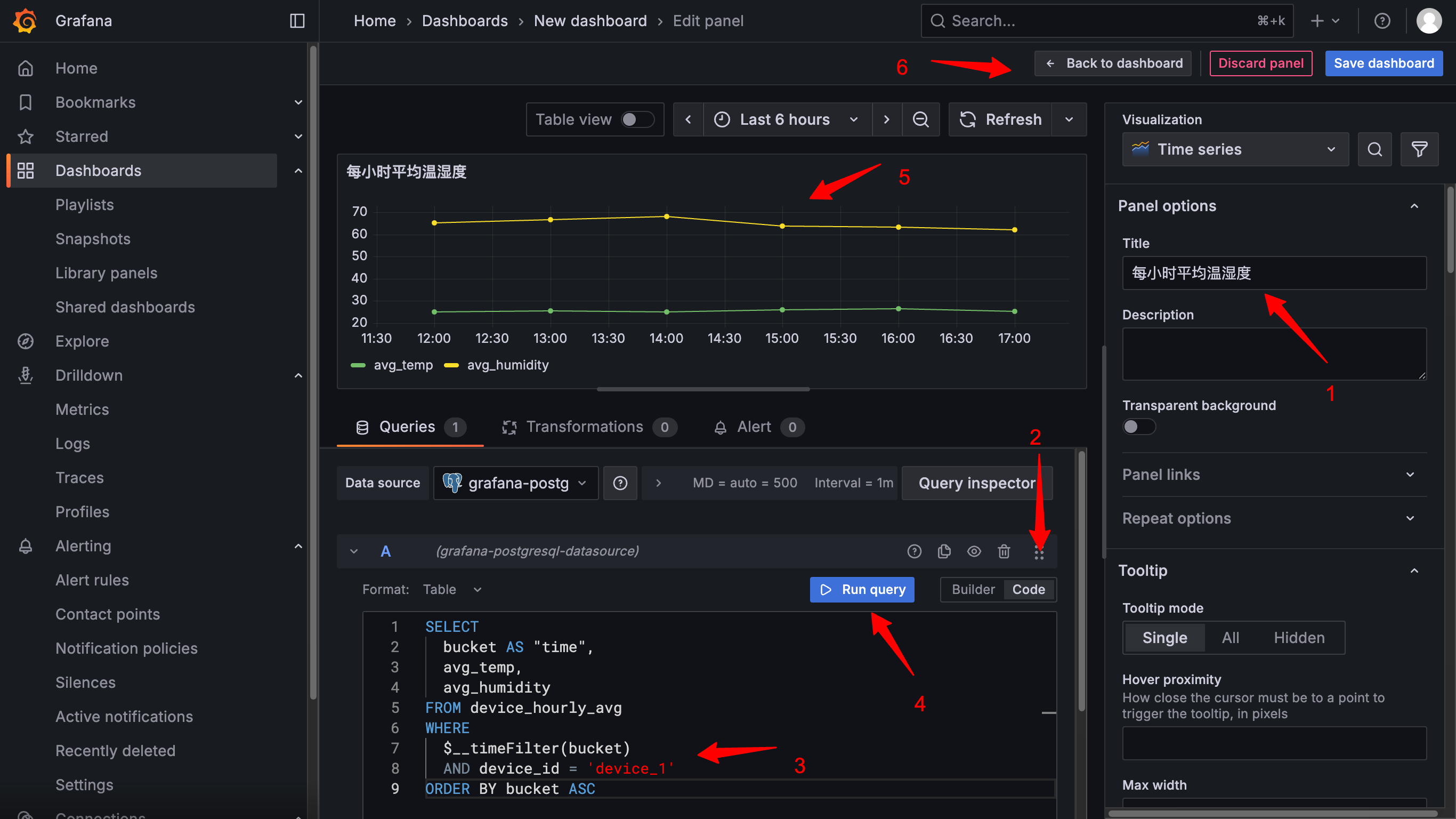Click Save dashboard button
Viewport: 1456px width, 819px height.
coord(1383,63)
